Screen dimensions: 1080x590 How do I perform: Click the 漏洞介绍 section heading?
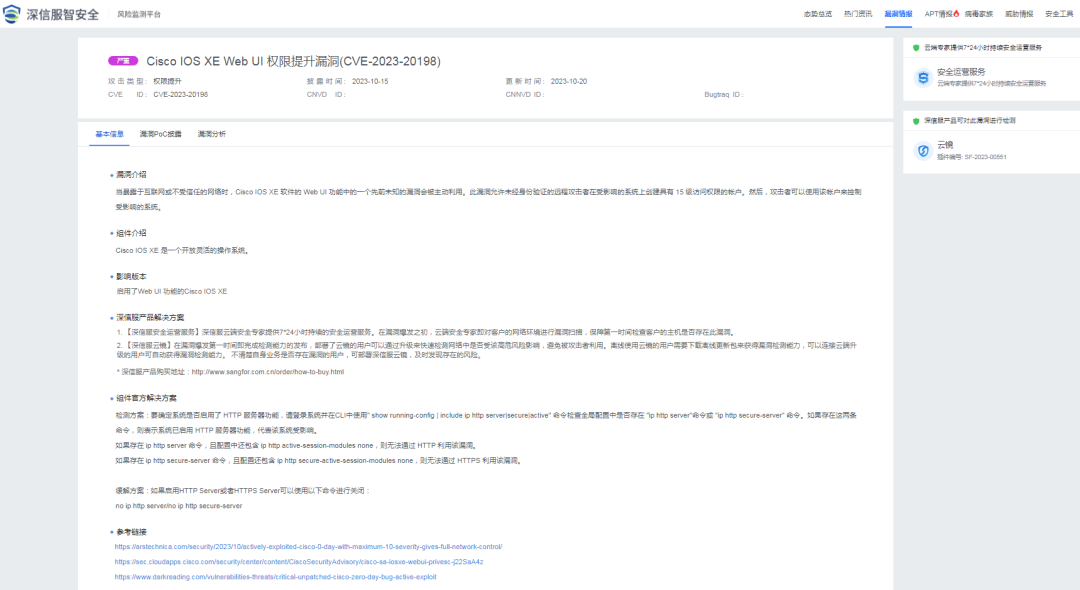click(x=131, y=175)
